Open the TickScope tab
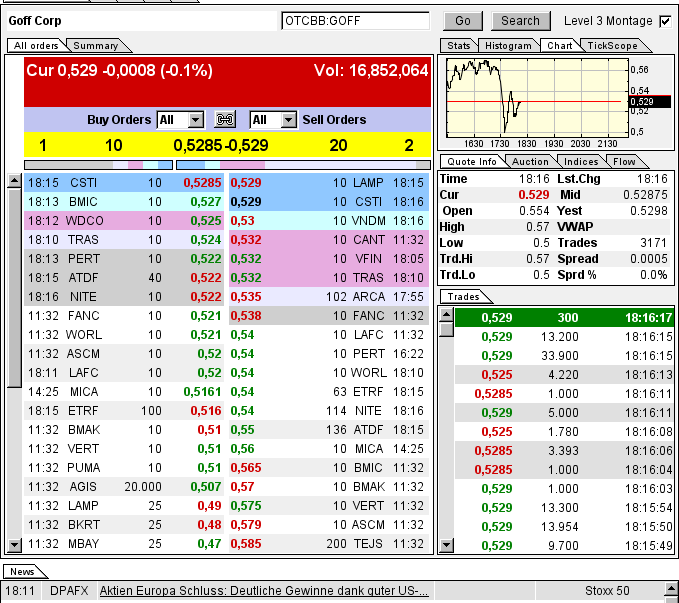Image resolution: width=679 pixels, height=603 pixels. point(612,45)
